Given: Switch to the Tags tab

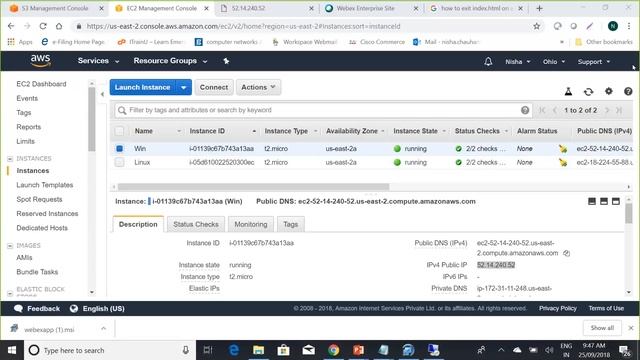Looking at the screenshot, I should point(290,224).
